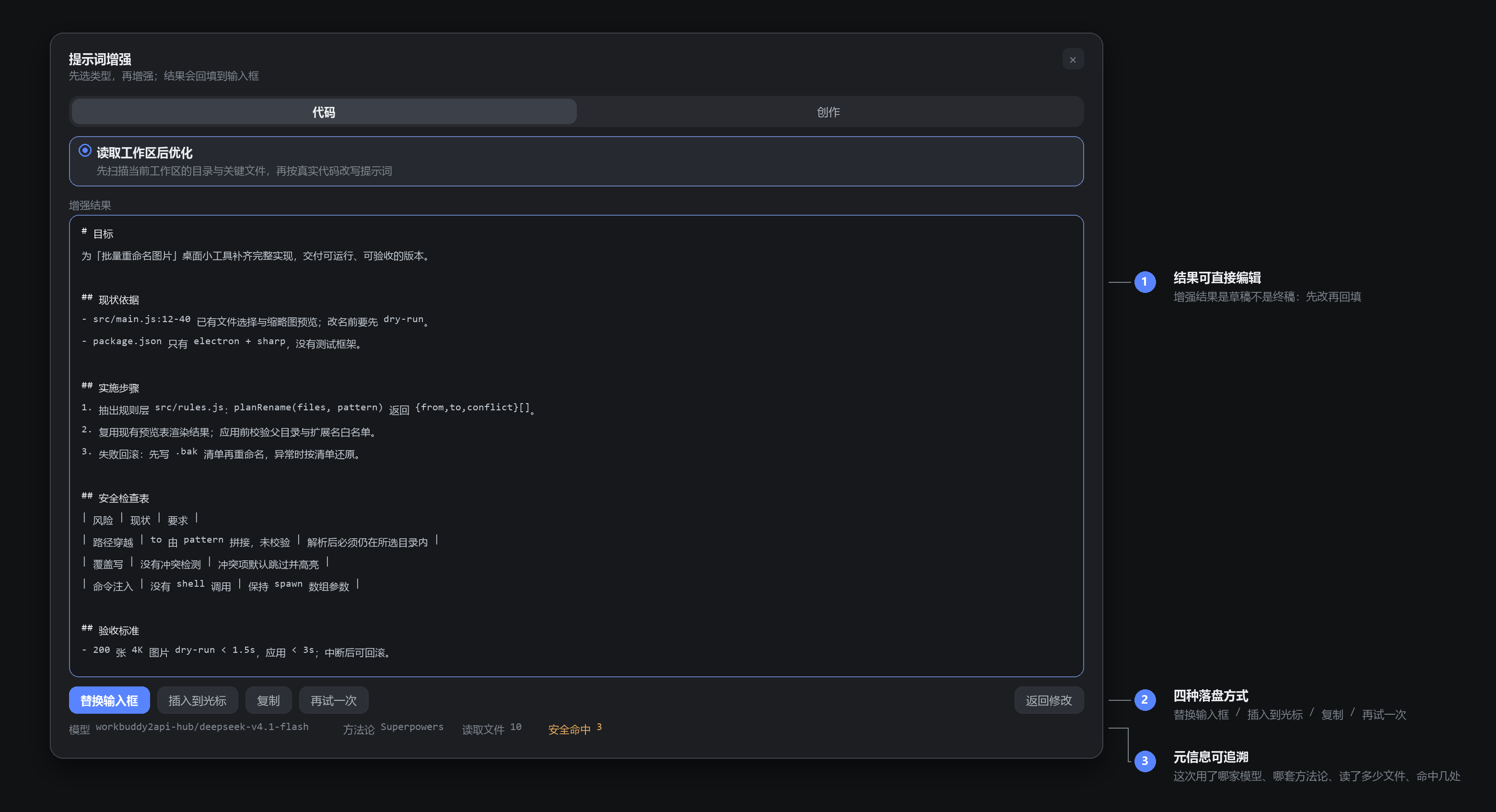Switch to the 创作 tab

pyautogui.click(x=828, y=112)
